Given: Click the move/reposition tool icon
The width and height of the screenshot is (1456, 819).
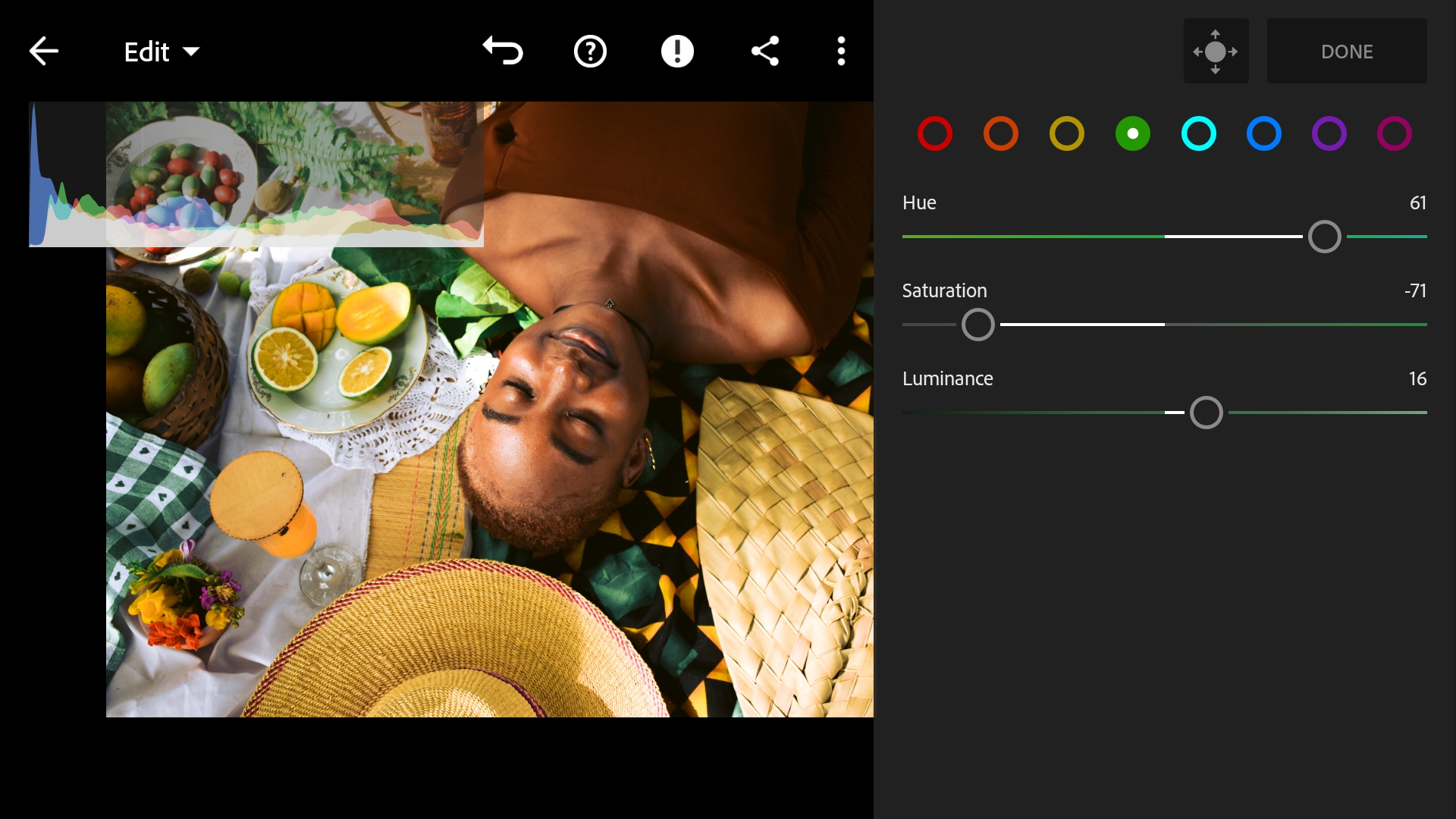Looking at the screenshot, I should (x=1215, y=52).
